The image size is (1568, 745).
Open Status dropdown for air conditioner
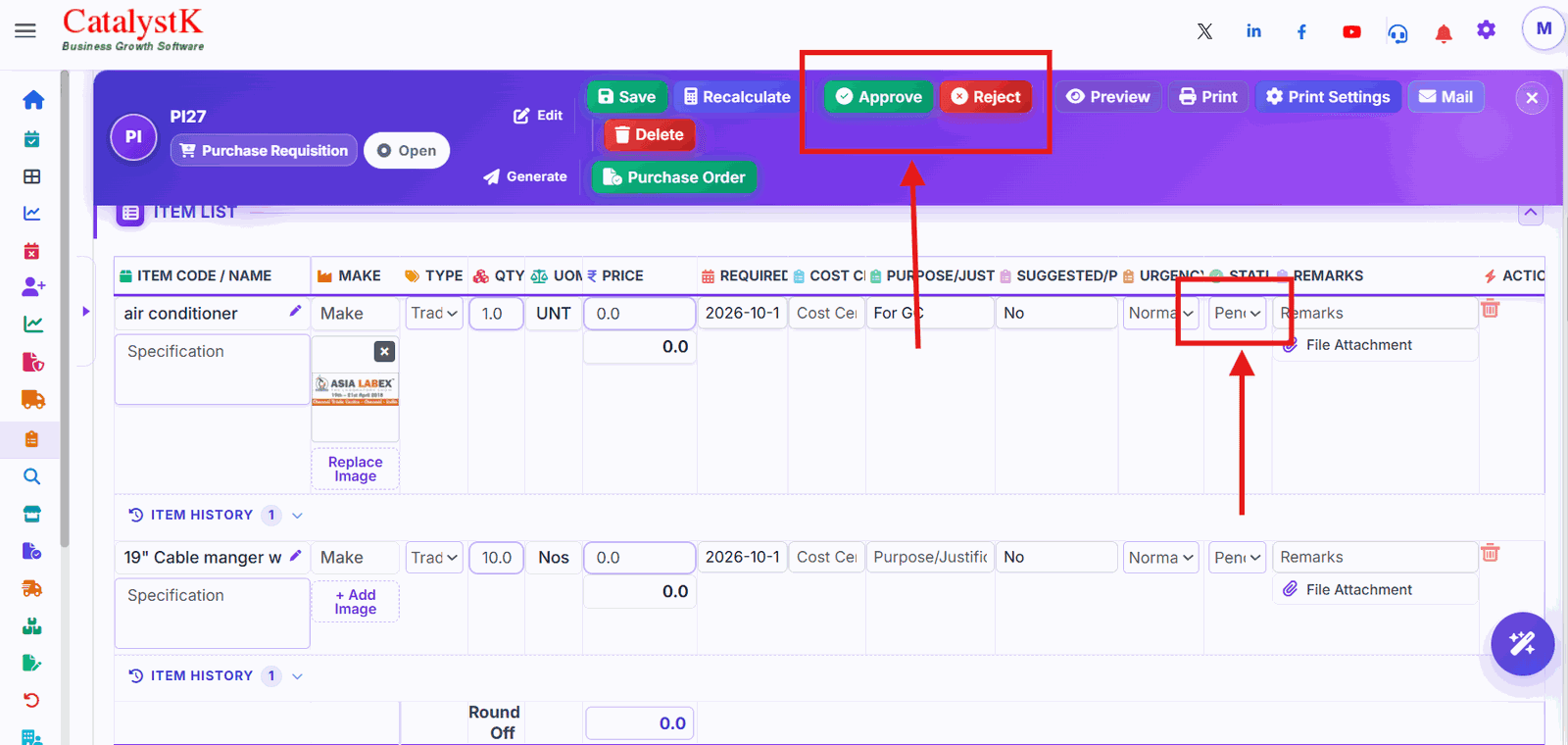pos(1237,313)
